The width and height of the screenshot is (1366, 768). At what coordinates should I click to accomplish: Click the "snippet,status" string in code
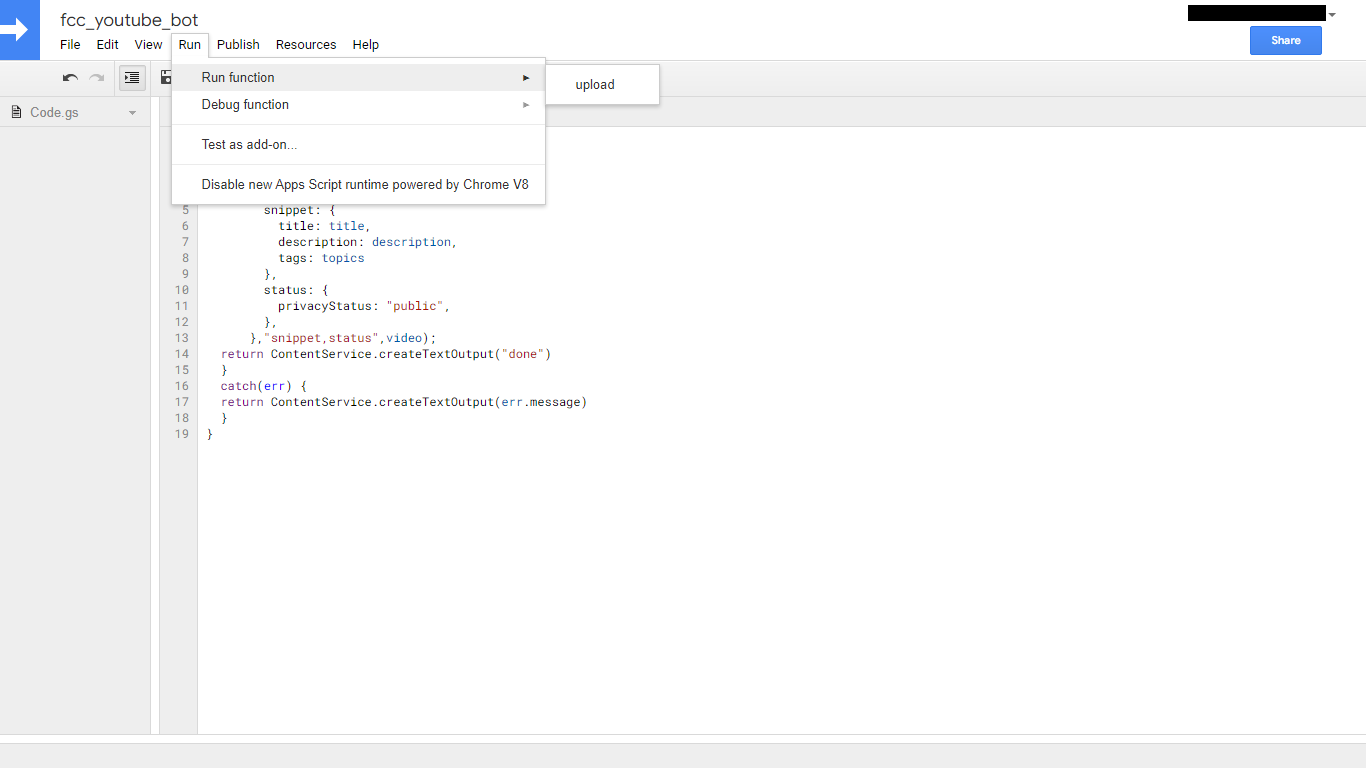click(x=321, y=338)
